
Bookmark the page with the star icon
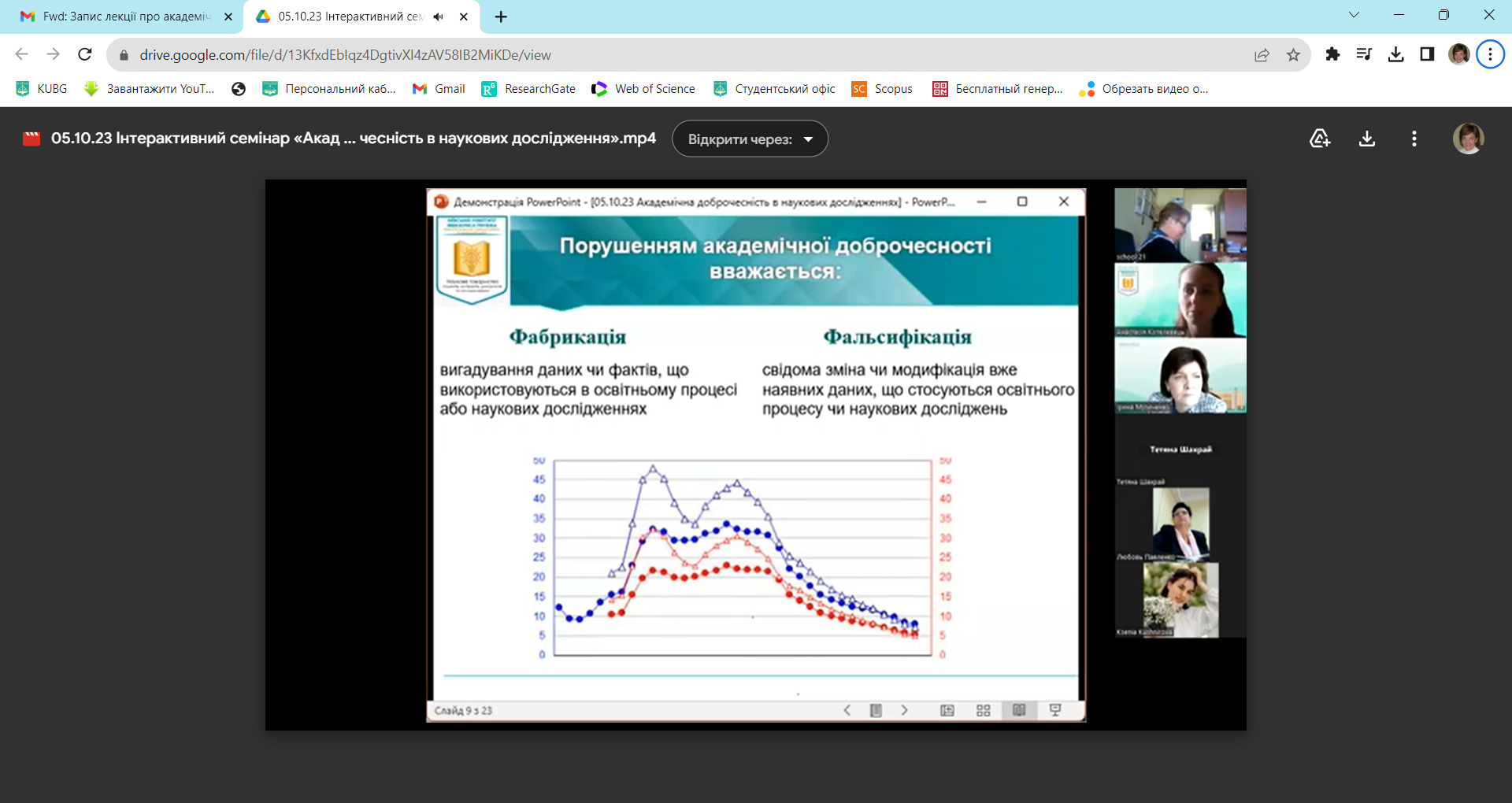click(1292, 54)
